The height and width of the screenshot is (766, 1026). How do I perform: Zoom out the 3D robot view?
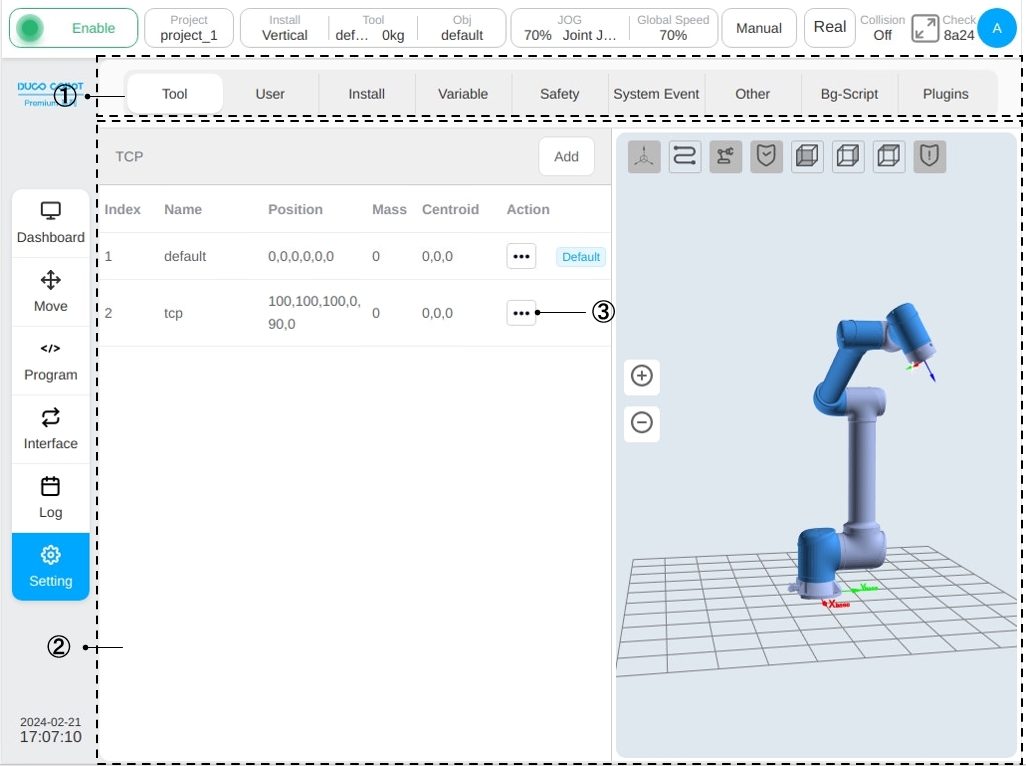coord(641,423)
